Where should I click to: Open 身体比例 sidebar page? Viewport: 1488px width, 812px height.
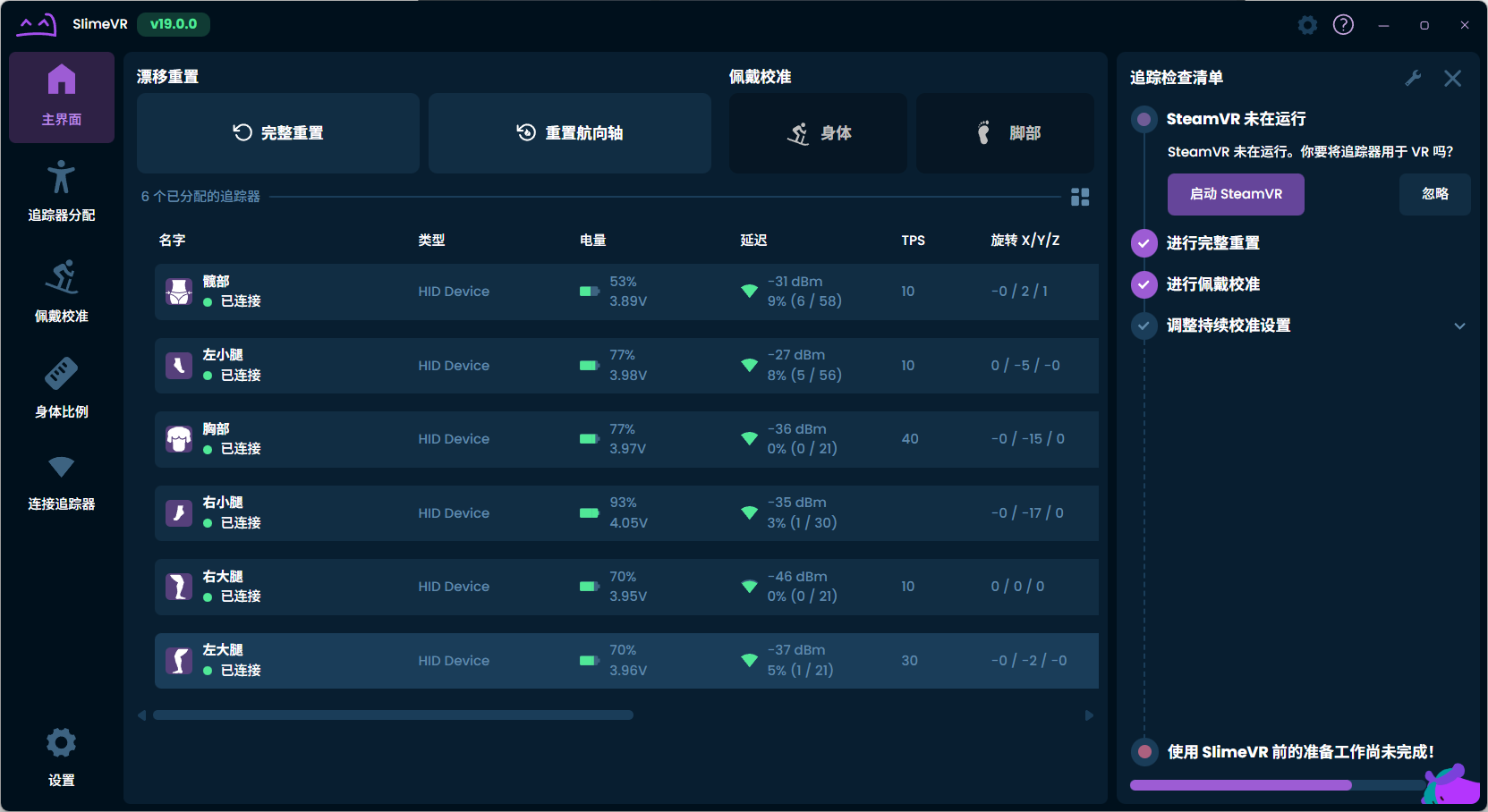62,388
